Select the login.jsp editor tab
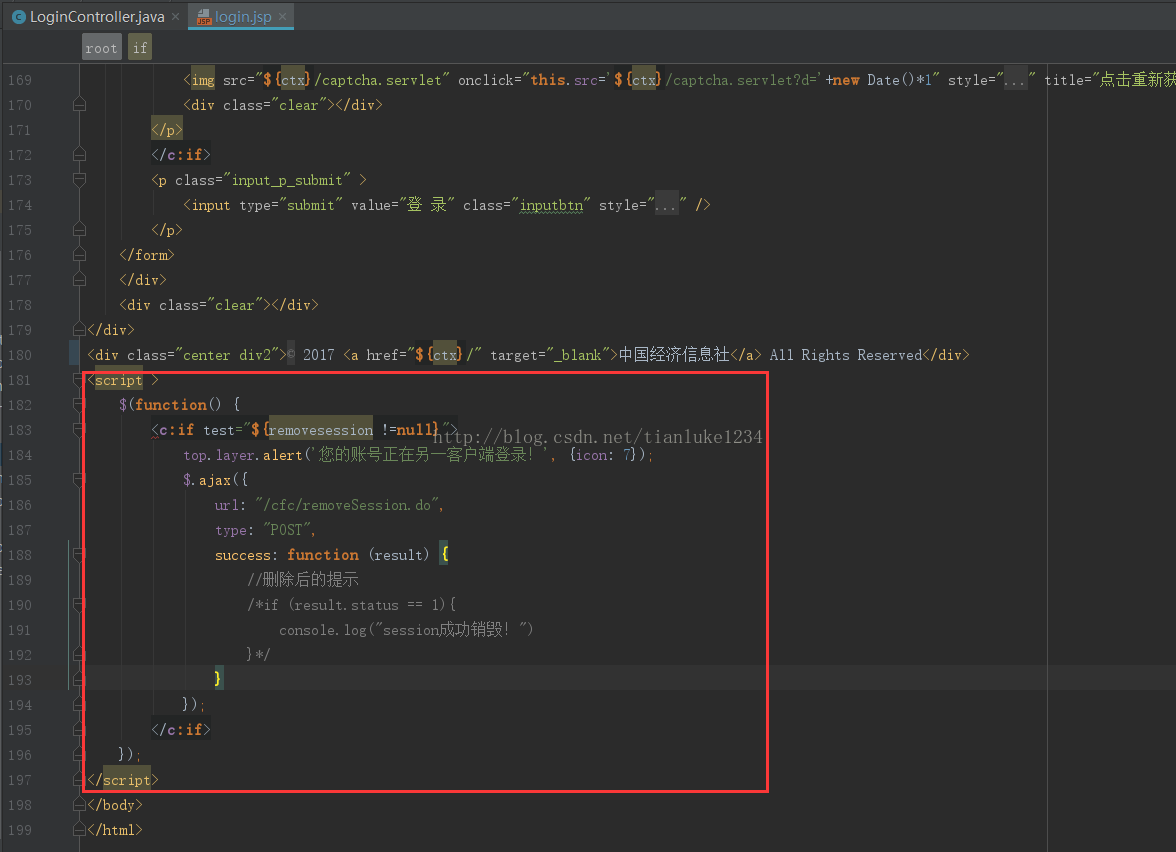 click(243, 16)
